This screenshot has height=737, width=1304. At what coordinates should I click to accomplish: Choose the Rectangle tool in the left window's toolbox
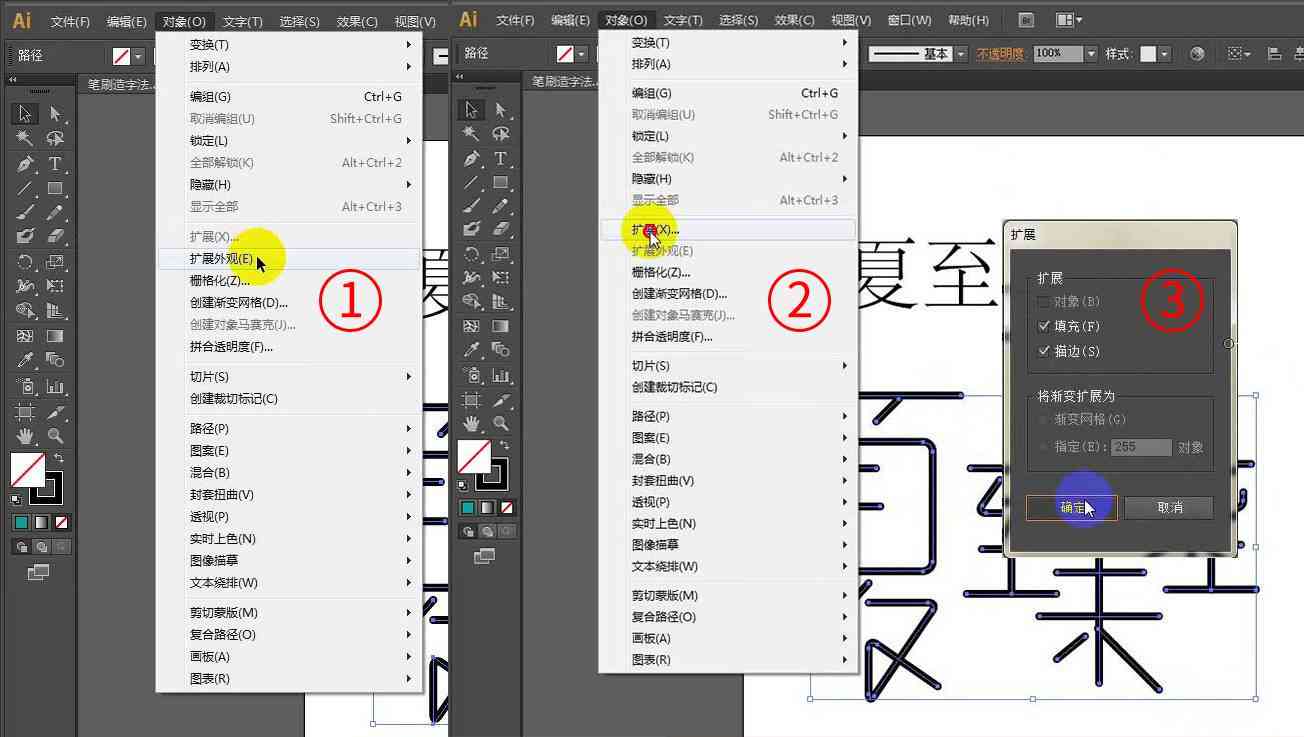point(55,188)
